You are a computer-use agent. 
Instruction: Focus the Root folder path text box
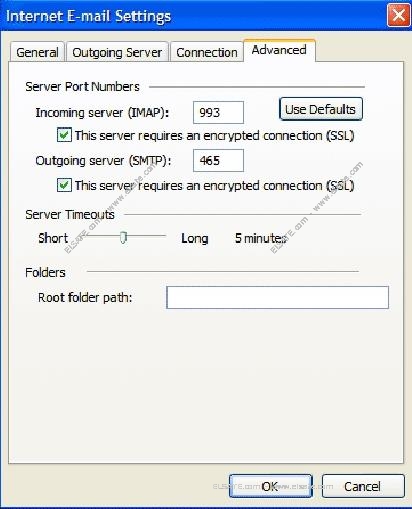[277, 297]
